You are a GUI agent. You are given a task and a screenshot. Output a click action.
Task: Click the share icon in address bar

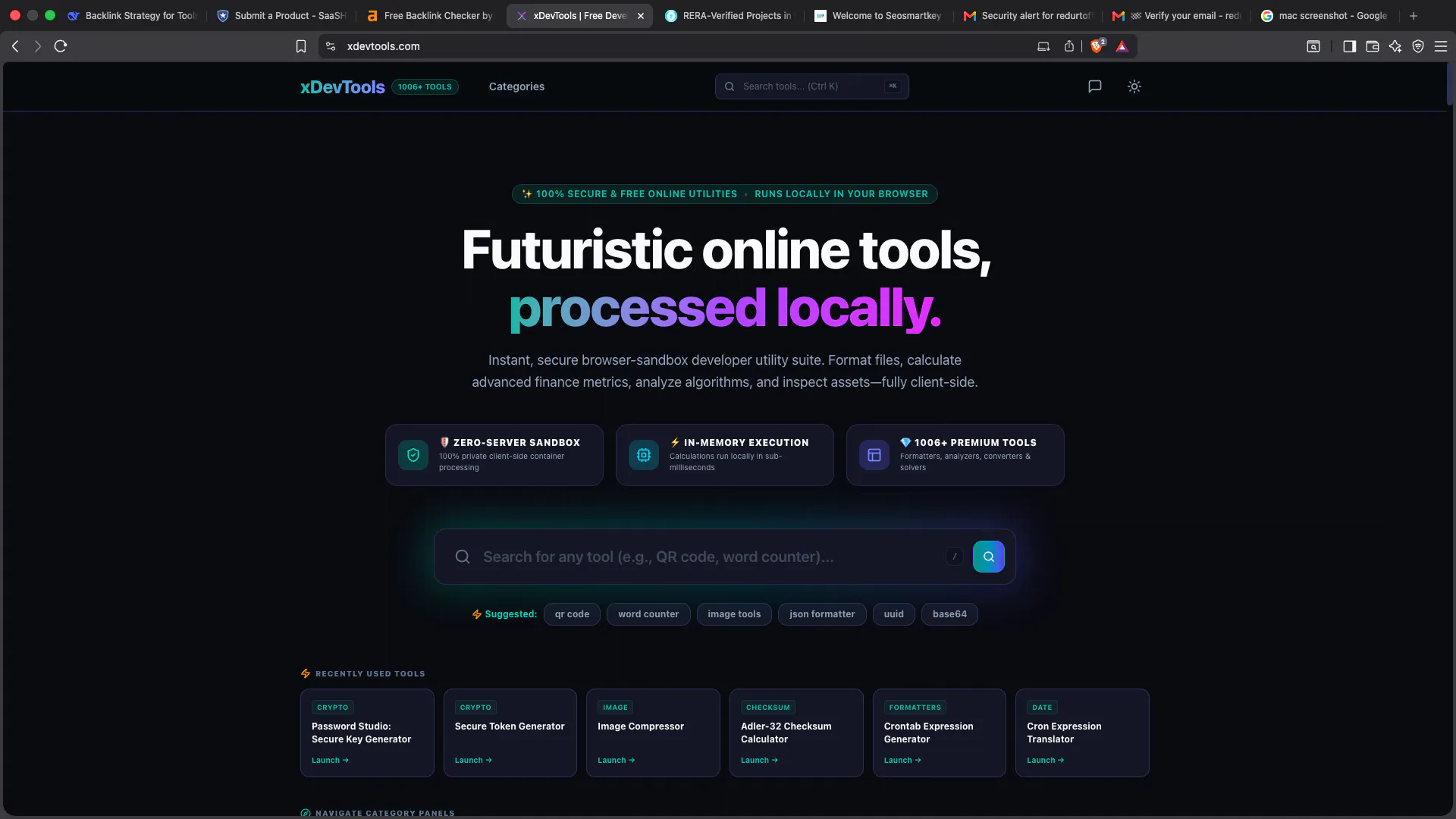pos(1069,46)
